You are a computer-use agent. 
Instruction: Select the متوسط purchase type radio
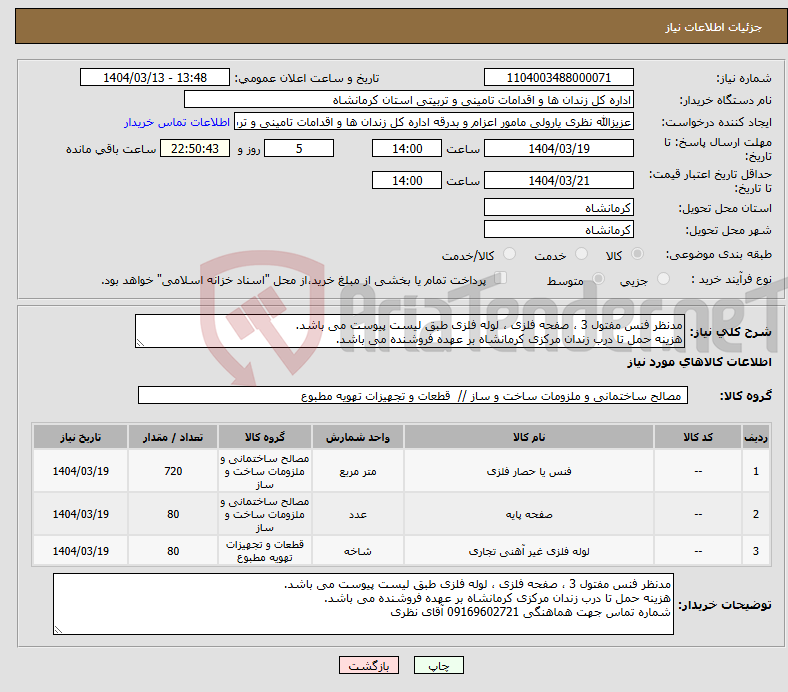[x=598, y=279]
